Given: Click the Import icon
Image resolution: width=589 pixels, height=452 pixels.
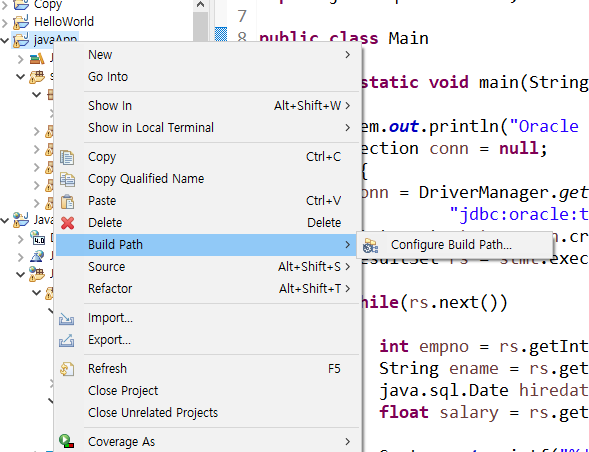Looking at the screenshot, I should (66, 319).
